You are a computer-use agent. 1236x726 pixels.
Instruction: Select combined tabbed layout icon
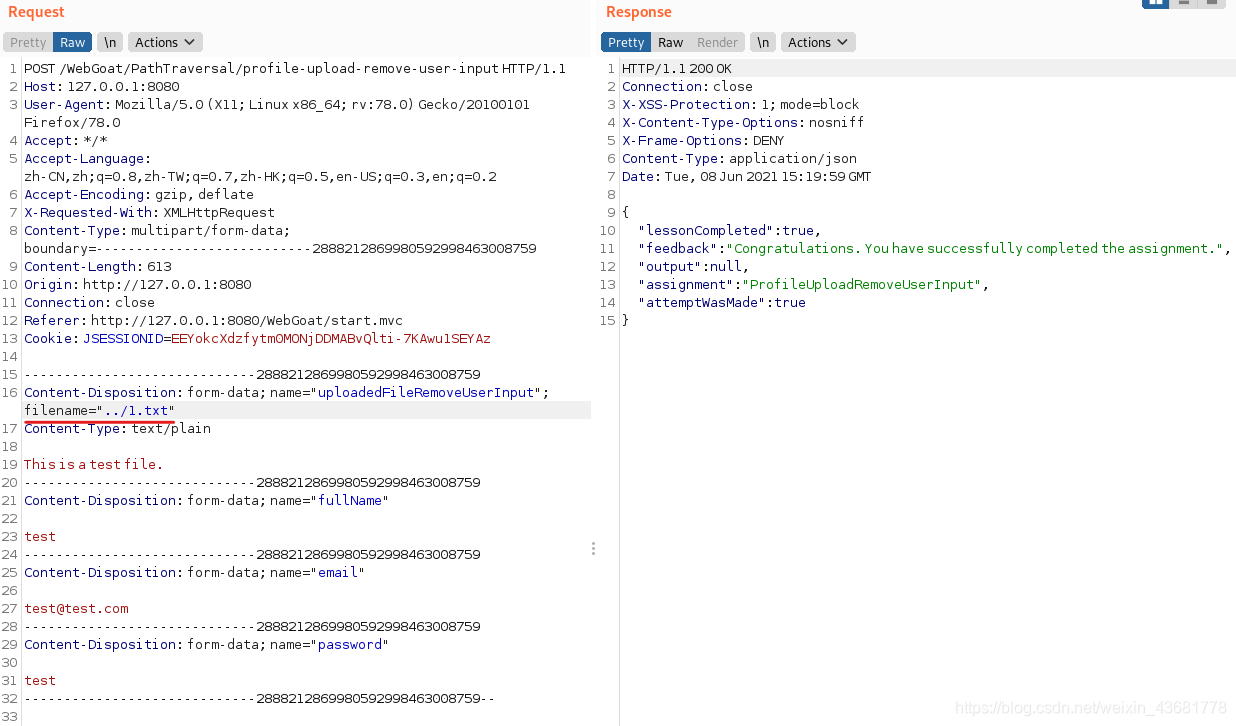(1212, 3)
